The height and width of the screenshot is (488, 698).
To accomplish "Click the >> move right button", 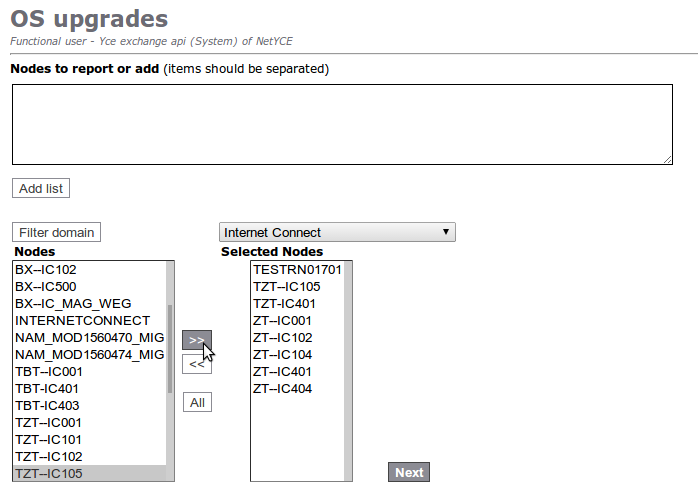I will coord(196,340).
